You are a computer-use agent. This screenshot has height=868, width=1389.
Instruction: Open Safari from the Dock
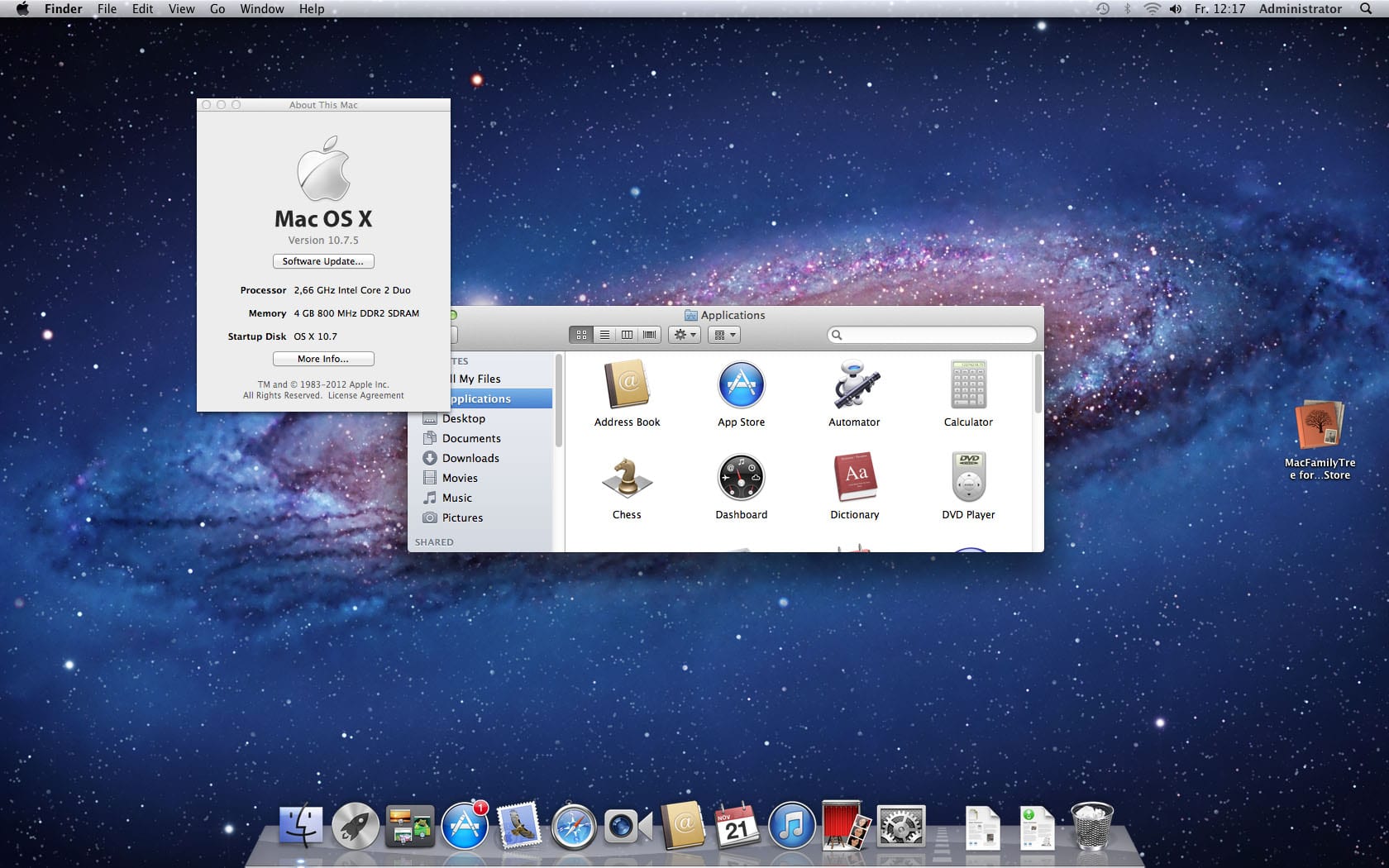pos(573,826)
